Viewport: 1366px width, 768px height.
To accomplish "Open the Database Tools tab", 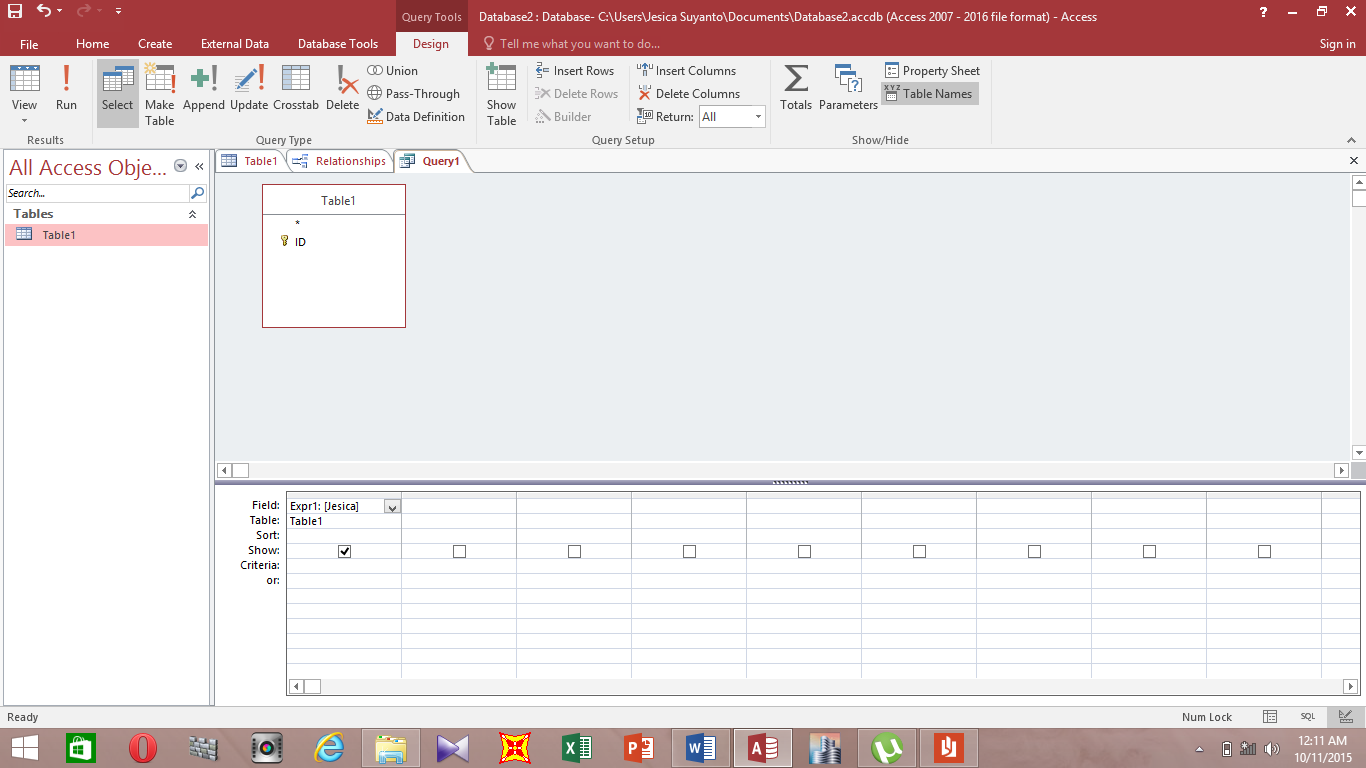I will pyautogui.click(x=338, y=44).
